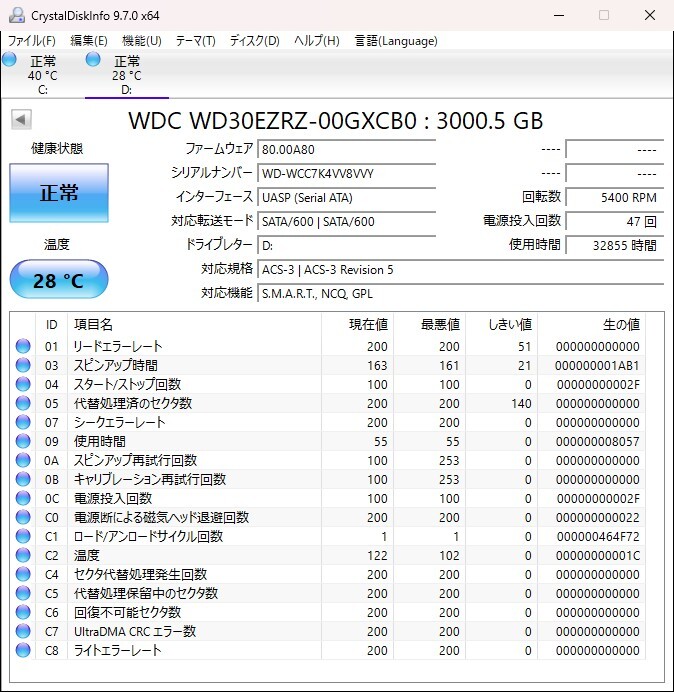Click status orb for 代替処理保留中のセクタ数 row
This screenshot has width=674, height=692.
(23, 593)
